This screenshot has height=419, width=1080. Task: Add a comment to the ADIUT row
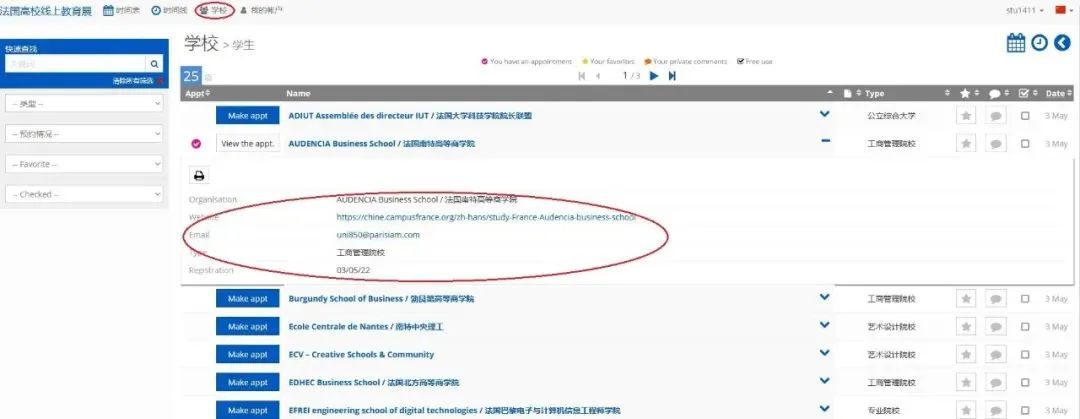pyautogui.click(x=996, y=116)
